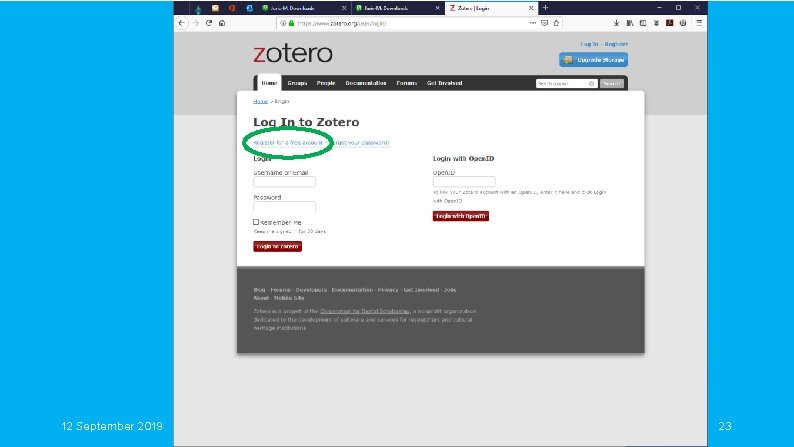Open the Blog footer link
794x447 pixels.
coord(259,290)
